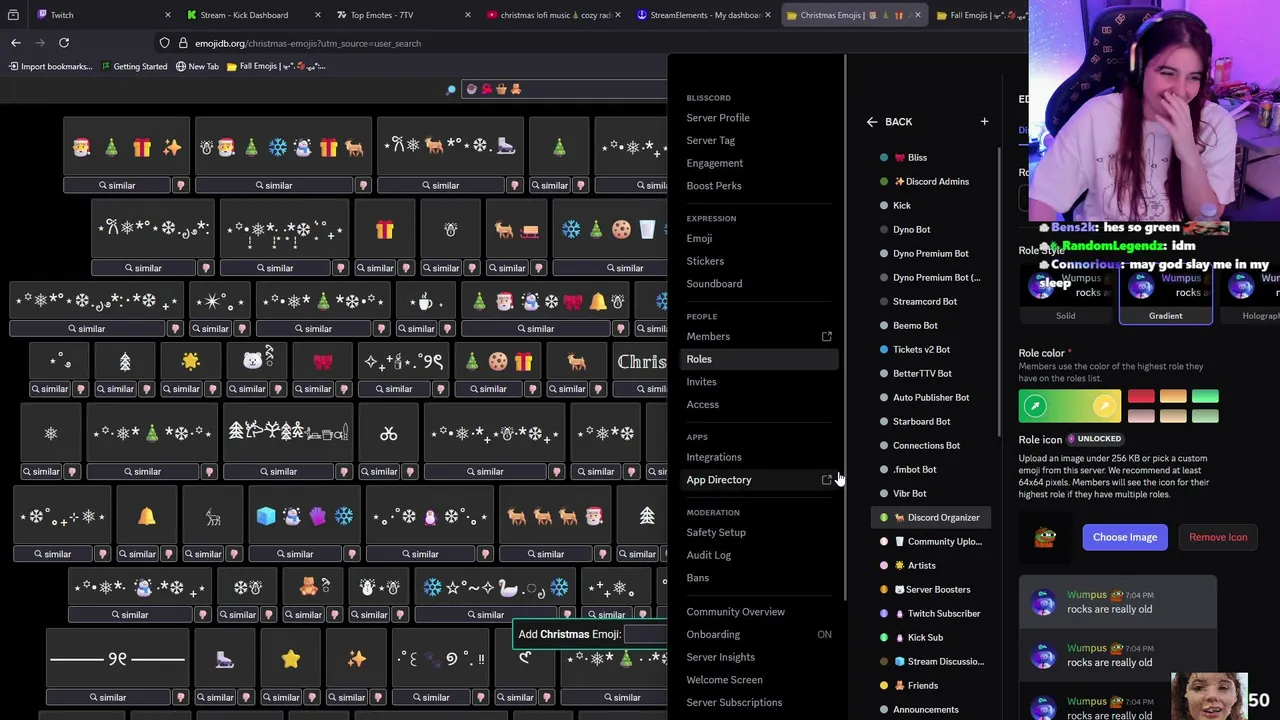
Task: Open the Engagement settings page
Action: pyautogui.click(x=715, y=163)
